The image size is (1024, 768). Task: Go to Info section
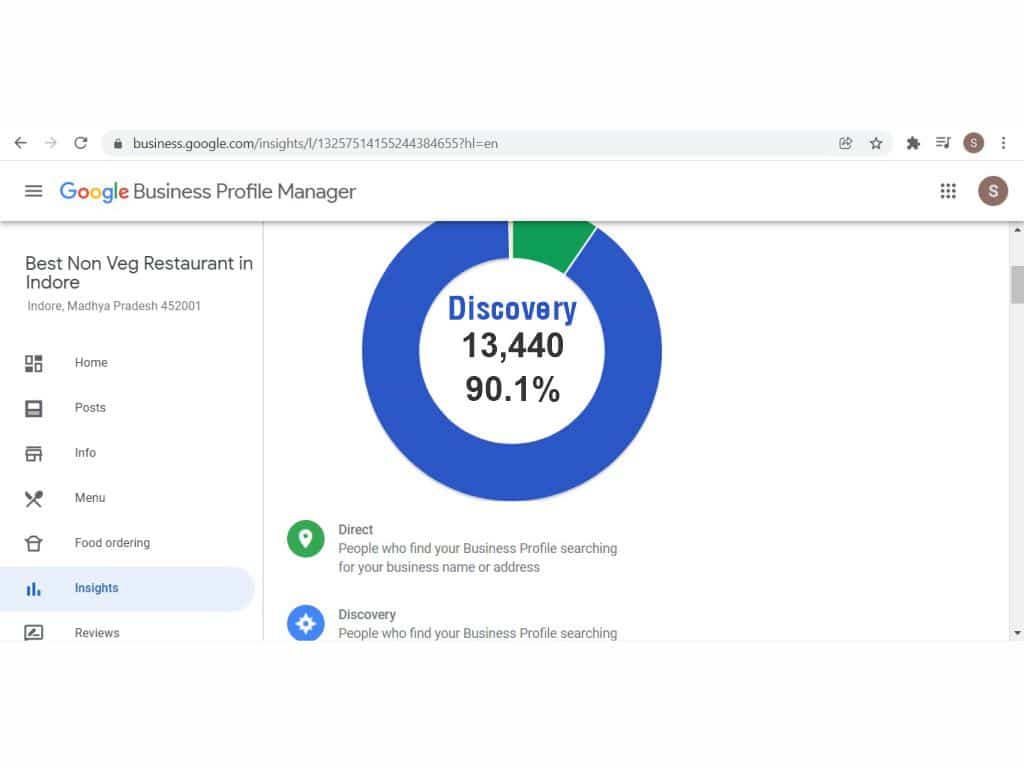tap(85, 453)
